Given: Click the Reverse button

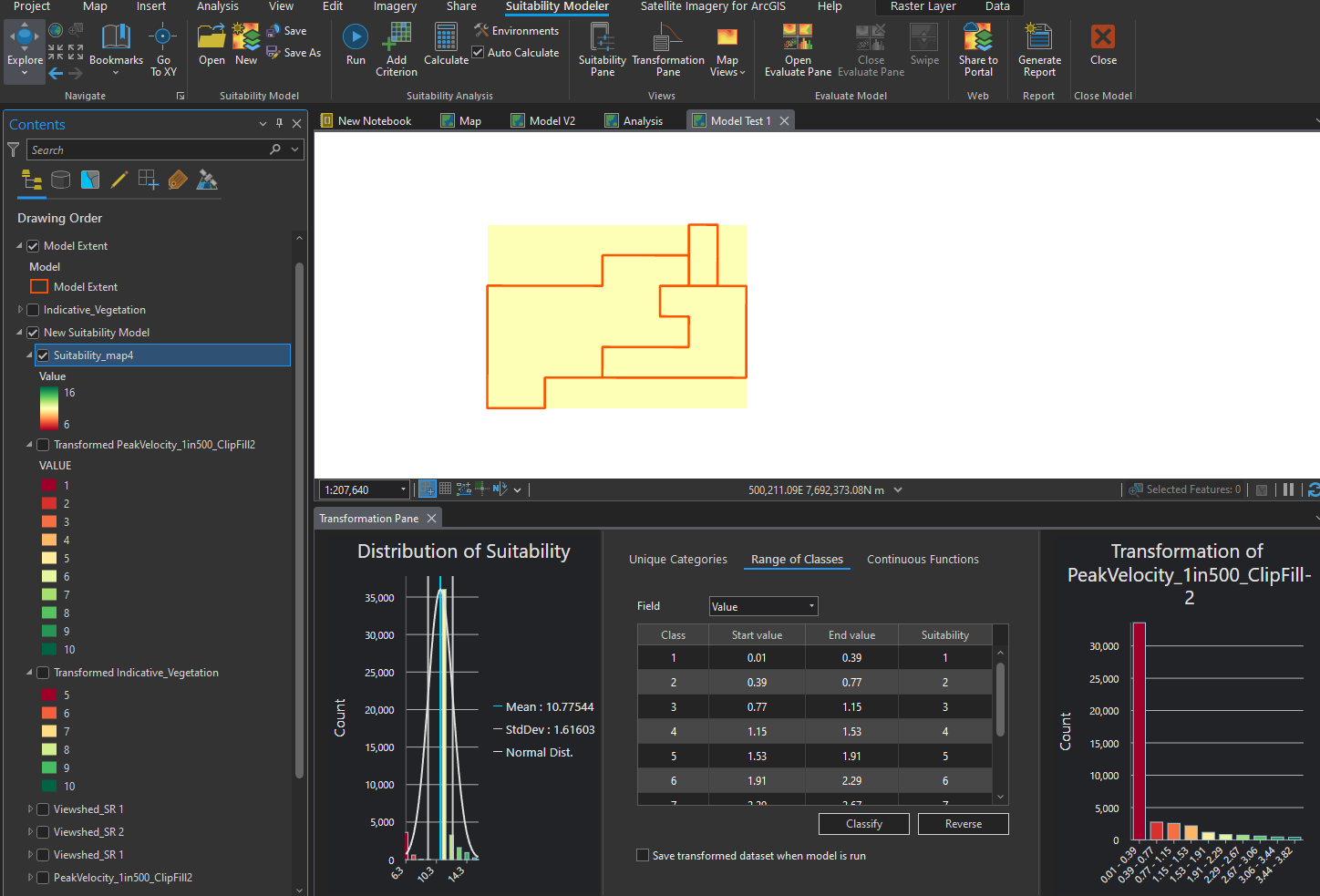Looking at the screenshot, I should 964,824.
